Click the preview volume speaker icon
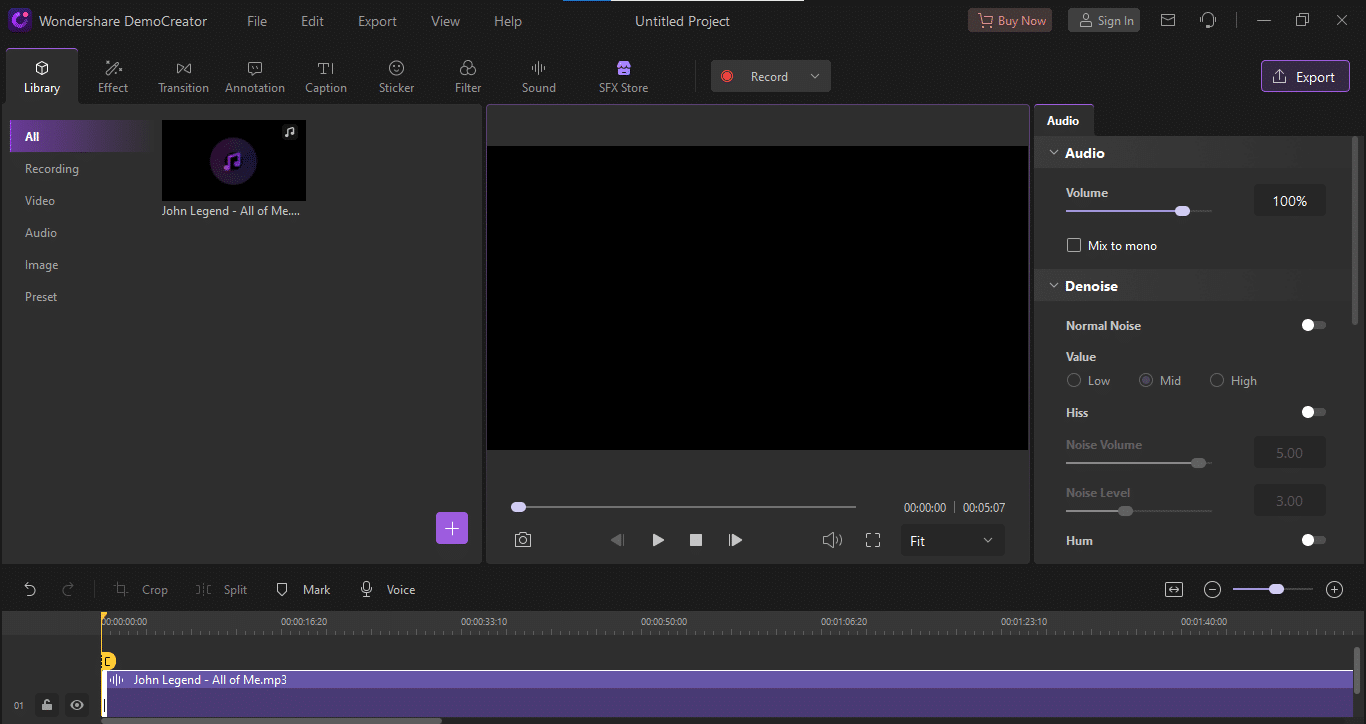Screen dimensions: 1366x724 [x=832, y=540]
